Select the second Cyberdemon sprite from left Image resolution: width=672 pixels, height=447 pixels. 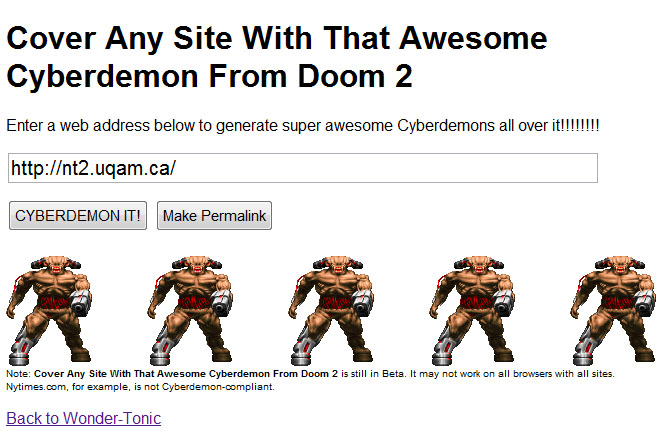190,310
